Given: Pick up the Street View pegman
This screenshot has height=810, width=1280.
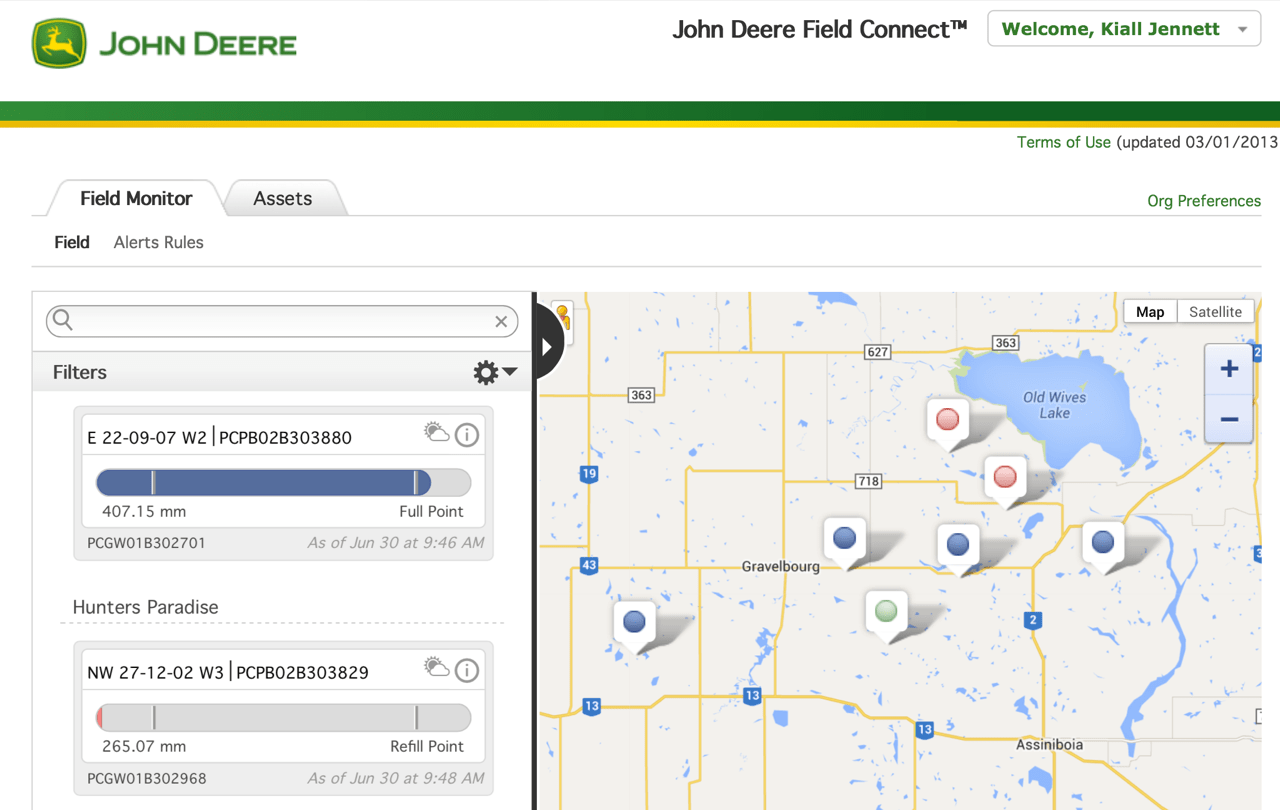Looking at the screenshot, I should (563, 318).
